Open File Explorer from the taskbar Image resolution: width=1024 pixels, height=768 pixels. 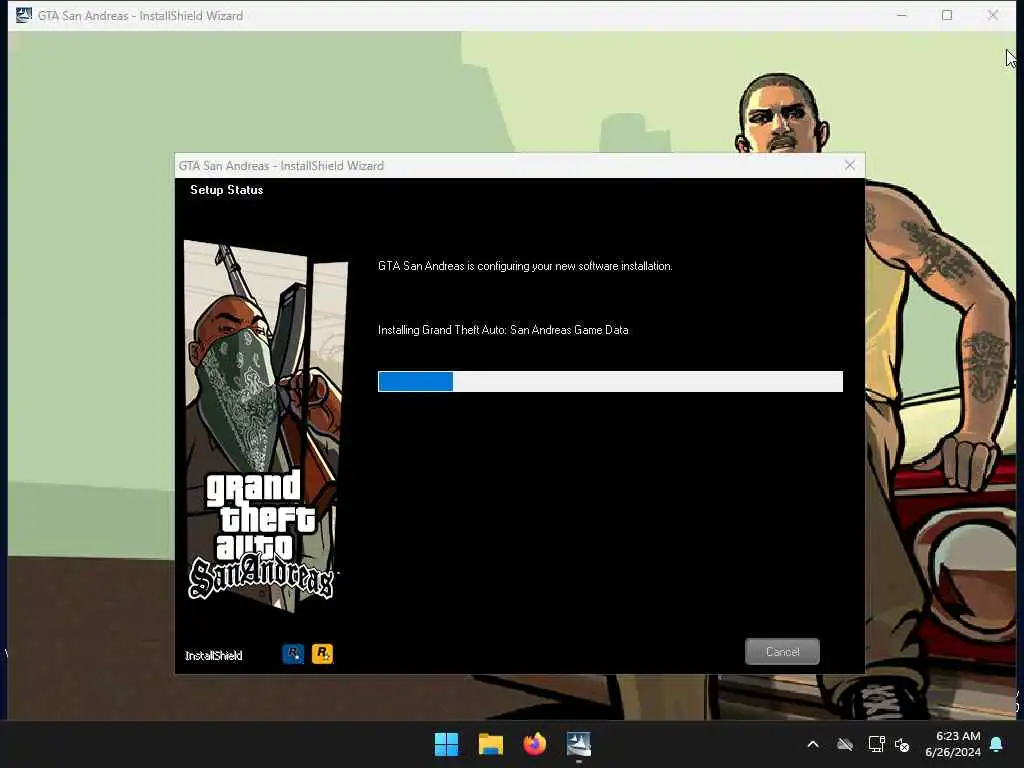pos(490,744)
